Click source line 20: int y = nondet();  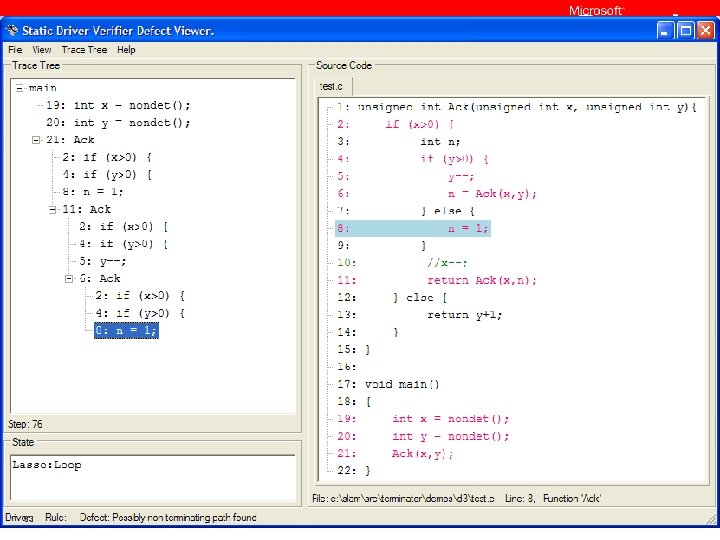pos(423,436)
